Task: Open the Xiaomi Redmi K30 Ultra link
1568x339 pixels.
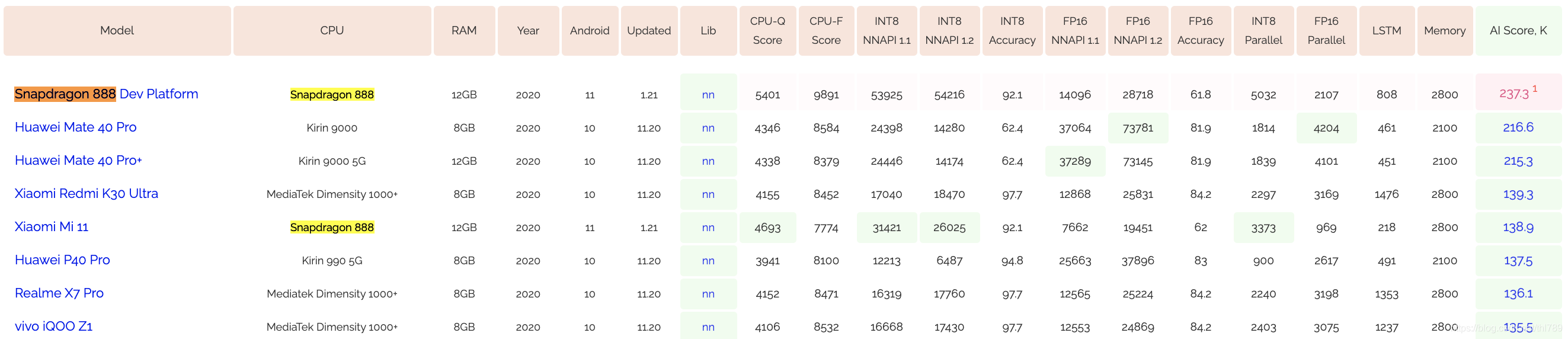Action: (x=87, y=194)
